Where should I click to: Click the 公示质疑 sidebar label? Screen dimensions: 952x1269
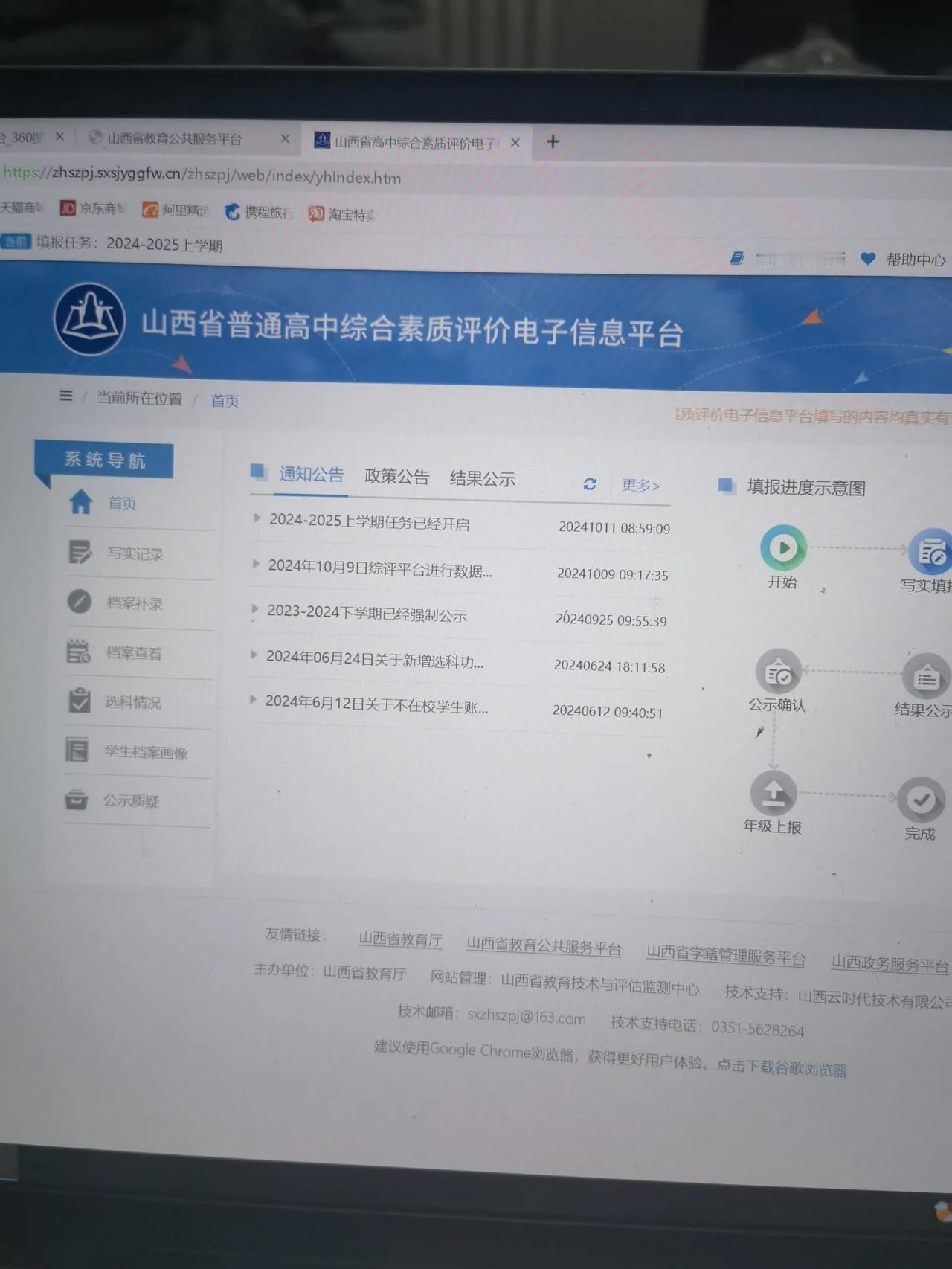click(x=131, y=801)
